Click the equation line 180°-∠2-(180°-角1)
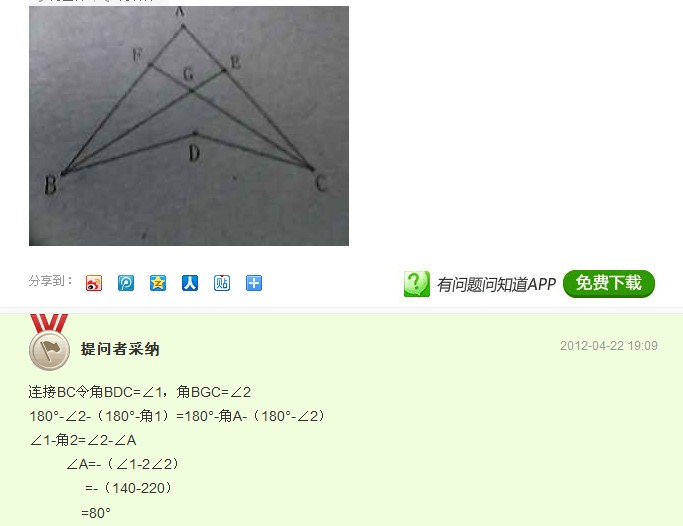This screenshot has height=526, width=683. [x=178, y=416]
